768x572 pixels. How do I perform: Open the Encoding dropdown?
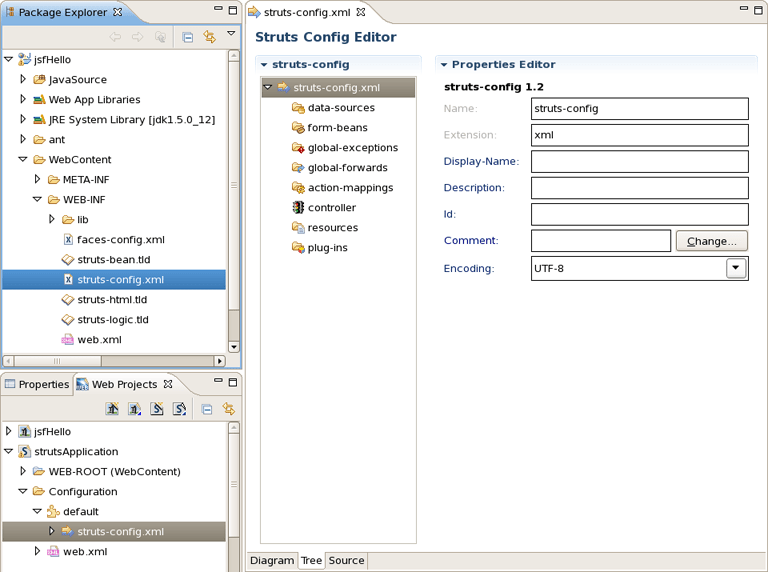tap(736, 268)
